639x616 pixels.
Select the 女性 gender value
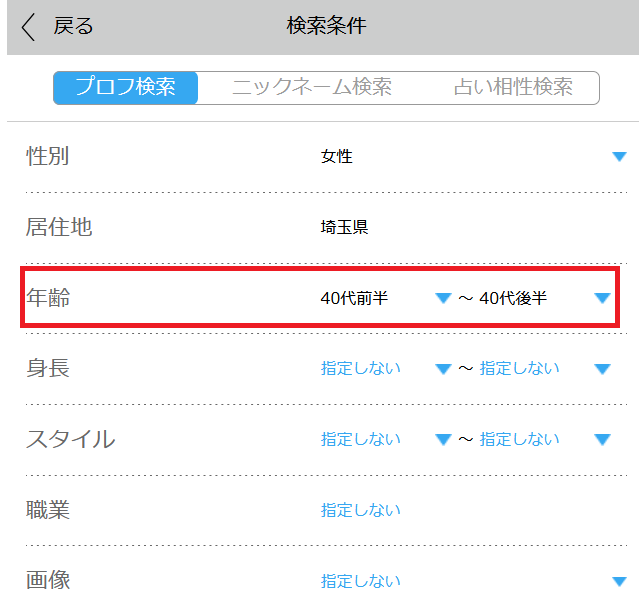click(337, 157)
